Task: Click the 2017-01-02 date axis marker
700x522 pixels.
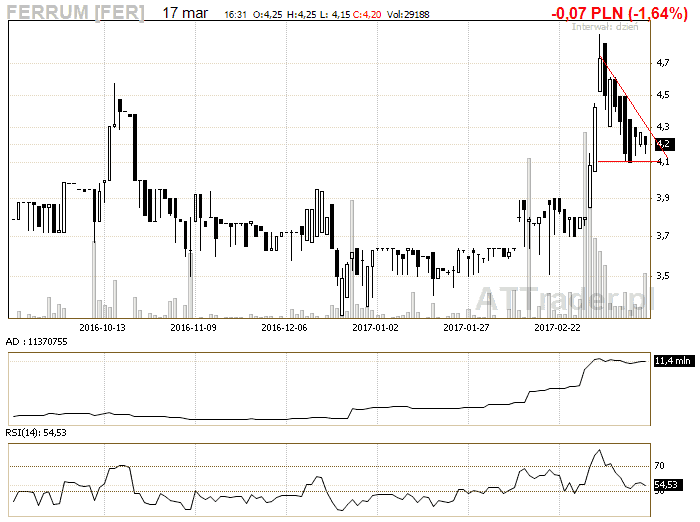Action: (375, 326)
